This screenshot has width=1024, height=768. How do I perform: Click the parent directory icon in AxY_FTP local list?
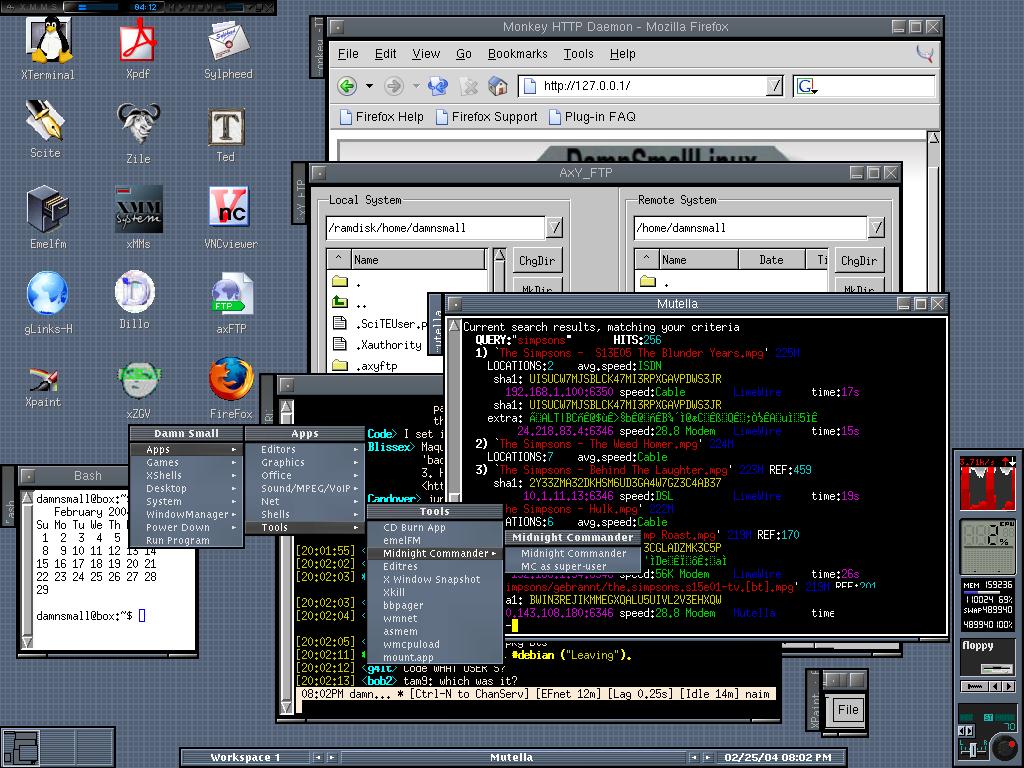(x=340, y=302)
